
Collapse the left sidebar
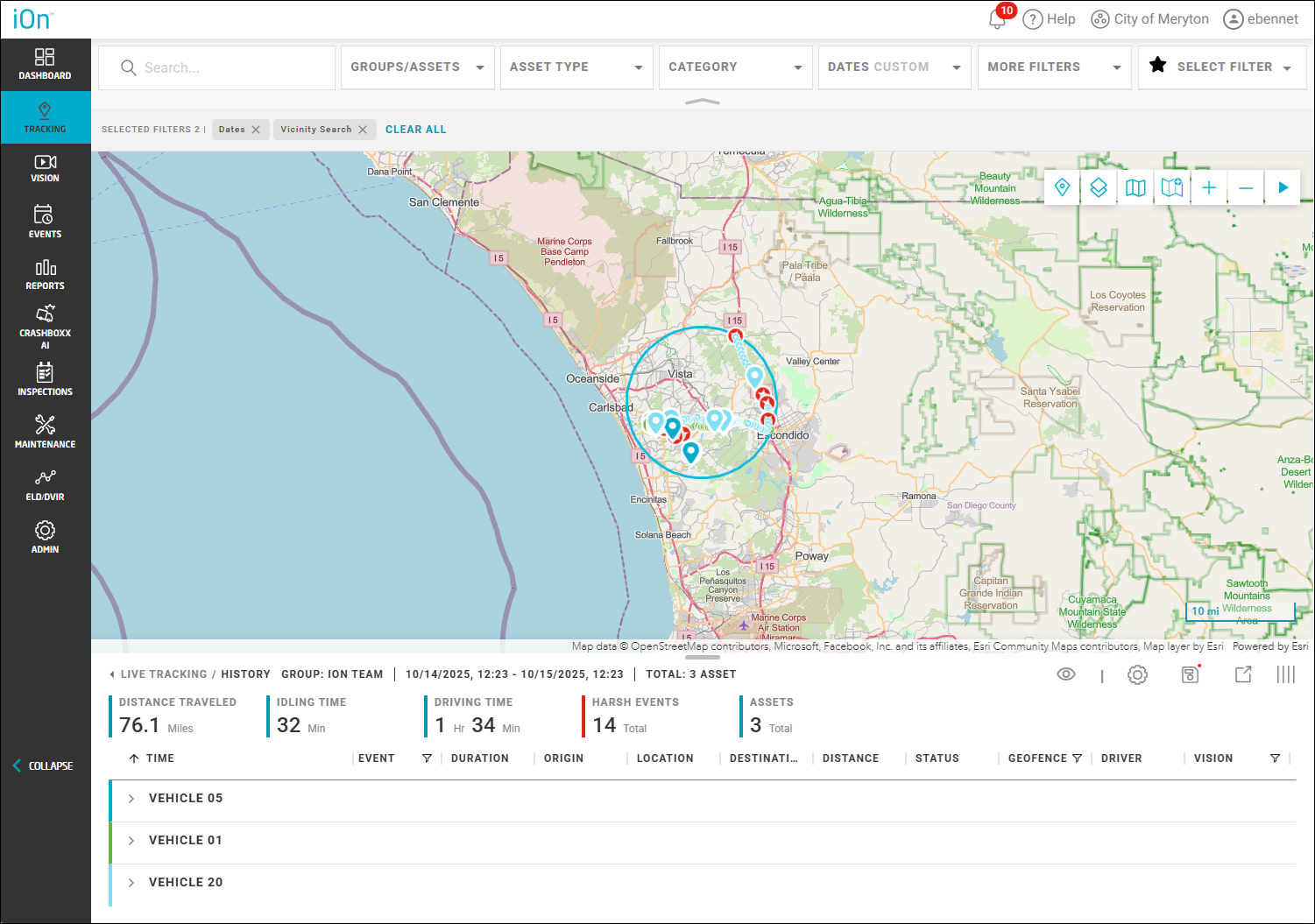click(43, 766)
